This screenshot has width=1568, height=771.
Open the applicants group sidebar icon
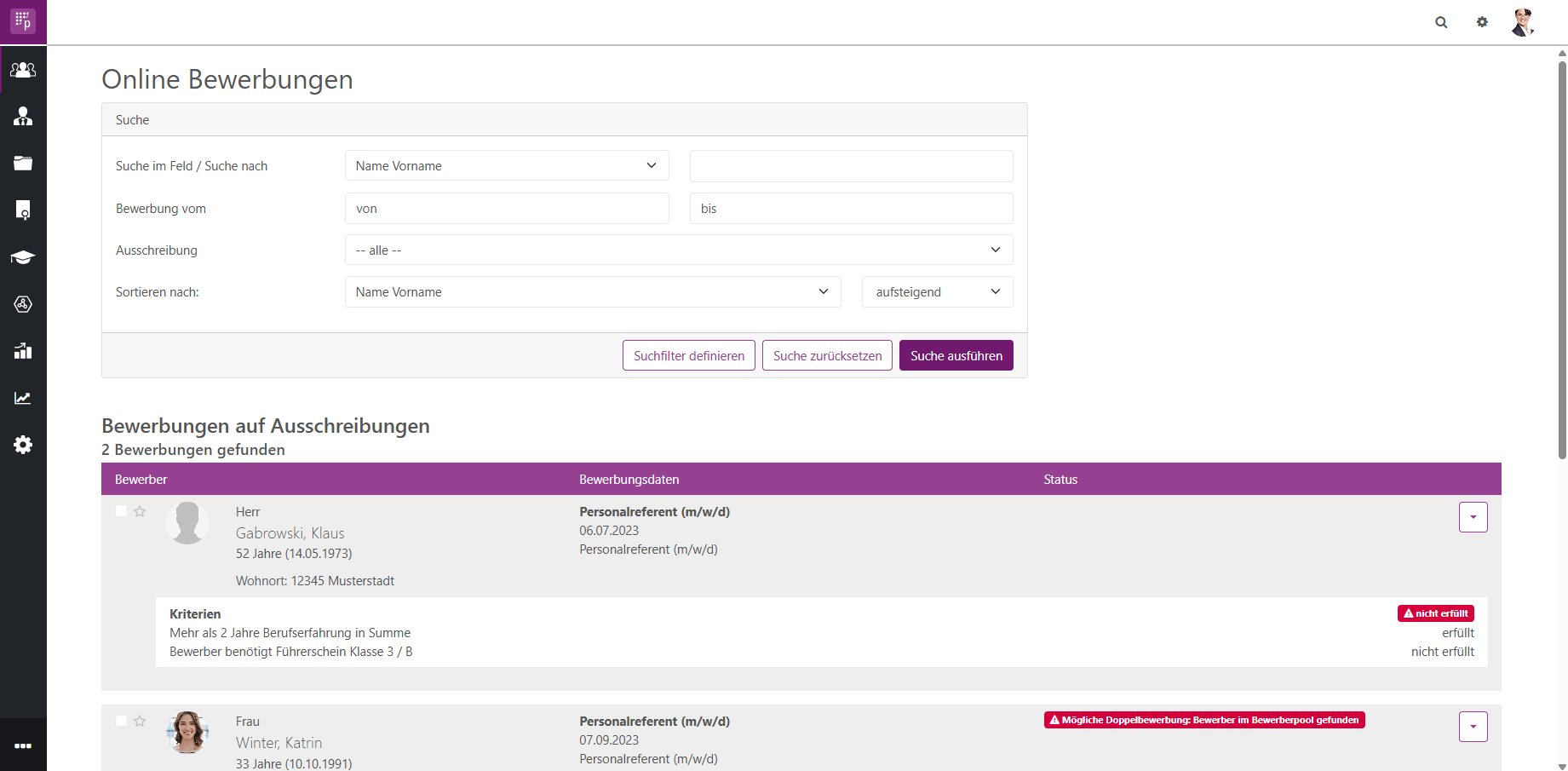point(23,70)
